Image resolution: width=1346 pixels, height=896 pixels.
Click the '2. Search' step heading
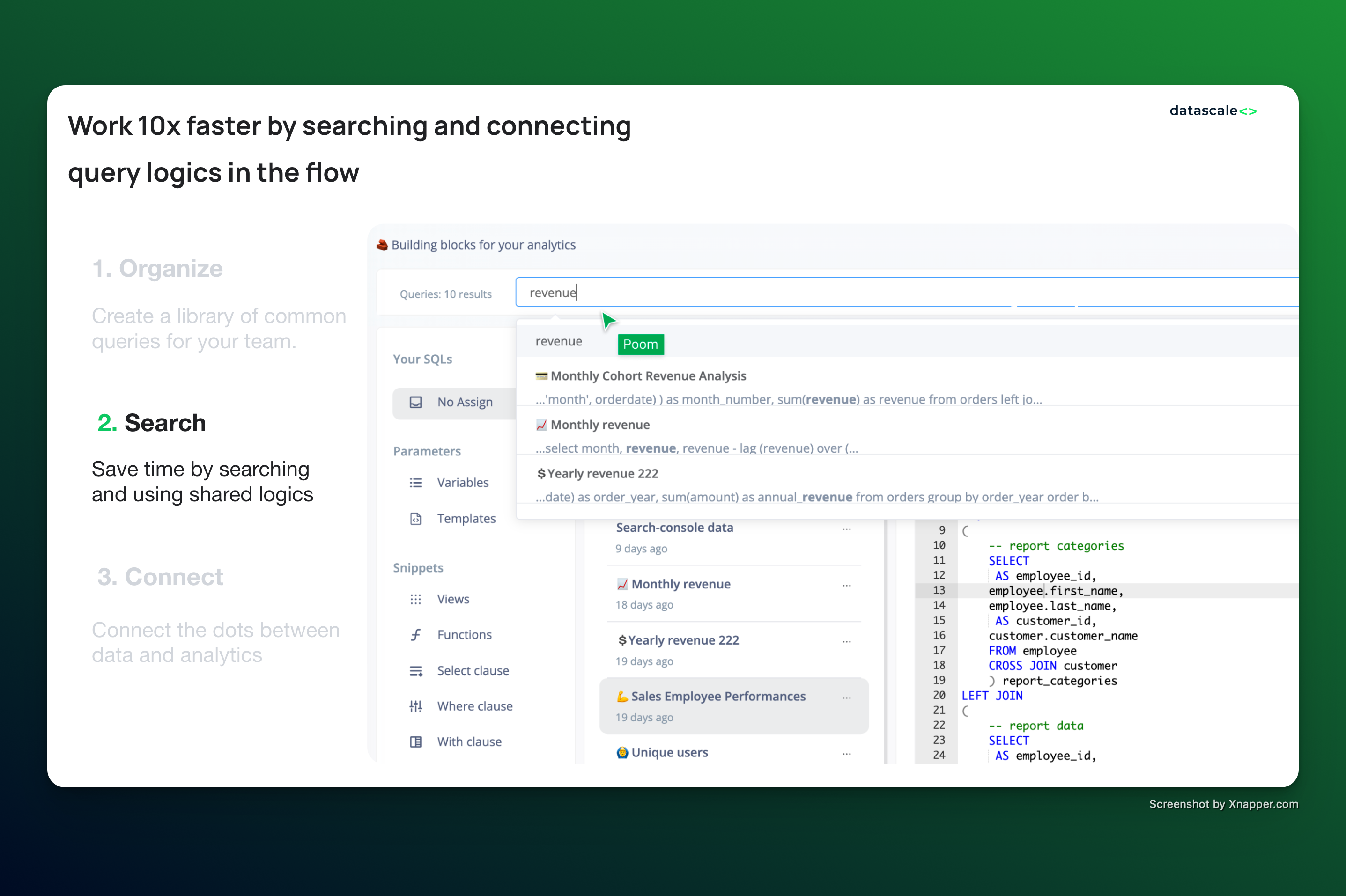click(x=151, y=424)
